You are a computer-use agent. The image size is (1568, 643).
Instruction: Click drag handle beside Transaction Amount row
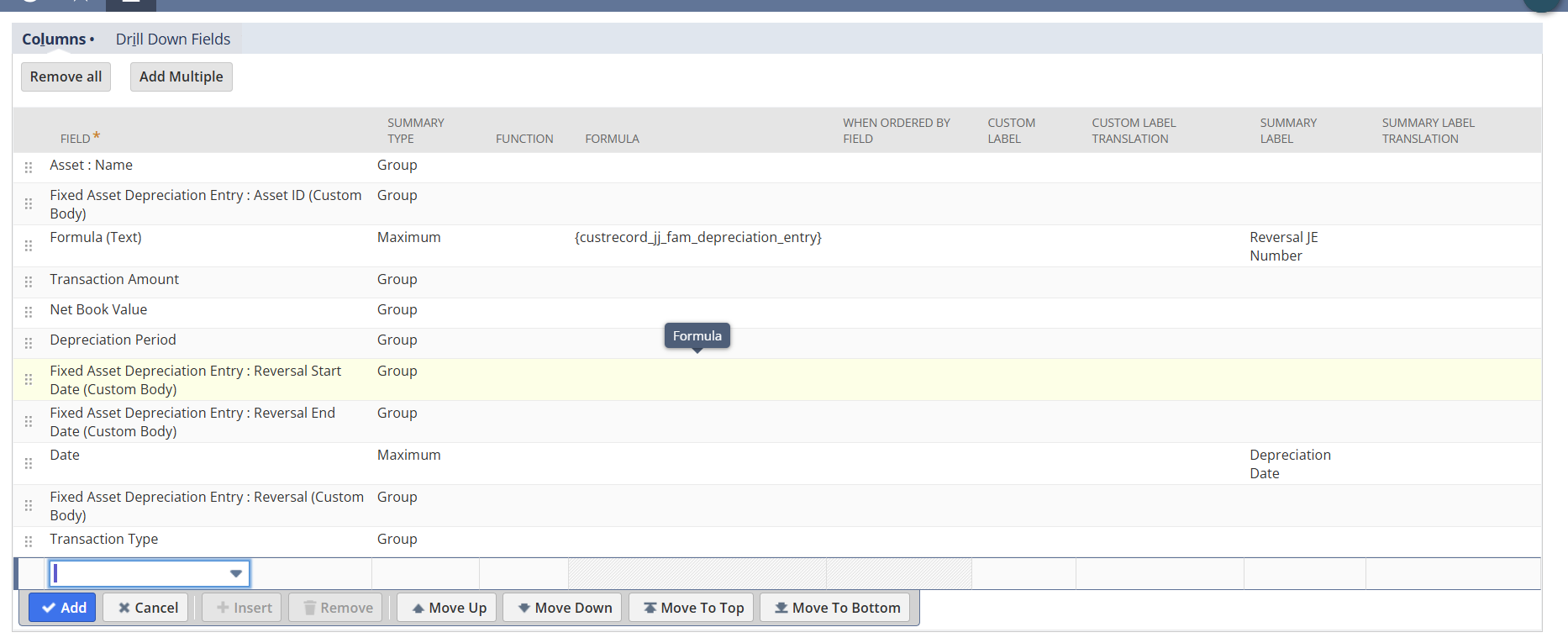pos(29,282)
